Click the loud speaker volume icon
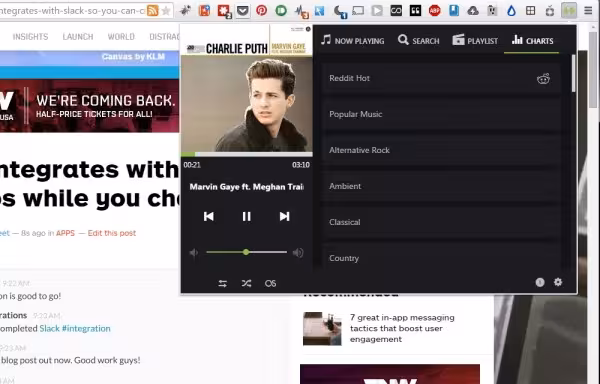The height and width of the screenshot is (384, 600). 298,252
